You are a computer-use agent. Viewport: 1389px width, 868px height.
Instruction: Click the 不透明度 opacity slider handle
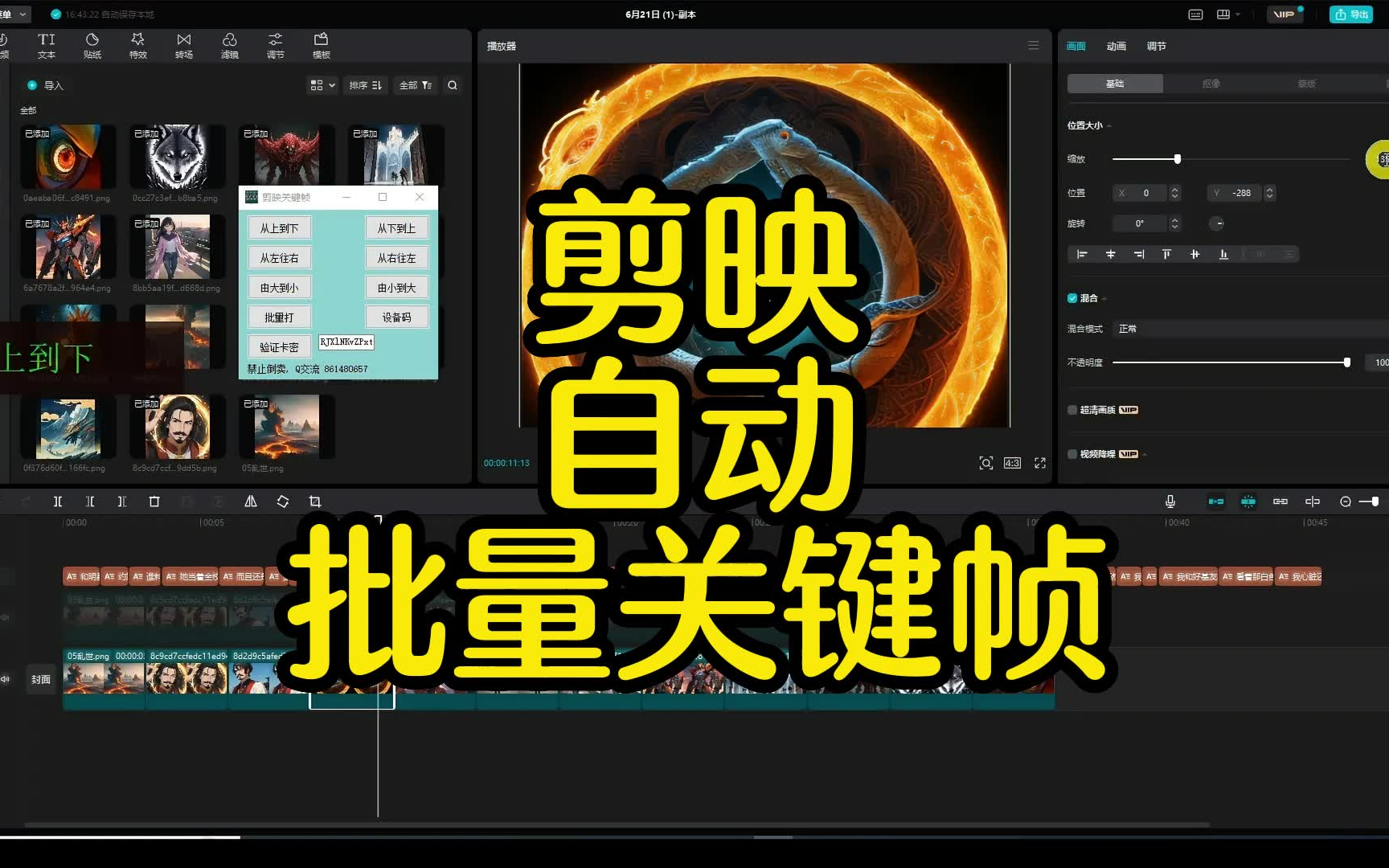coord(1347,362)
